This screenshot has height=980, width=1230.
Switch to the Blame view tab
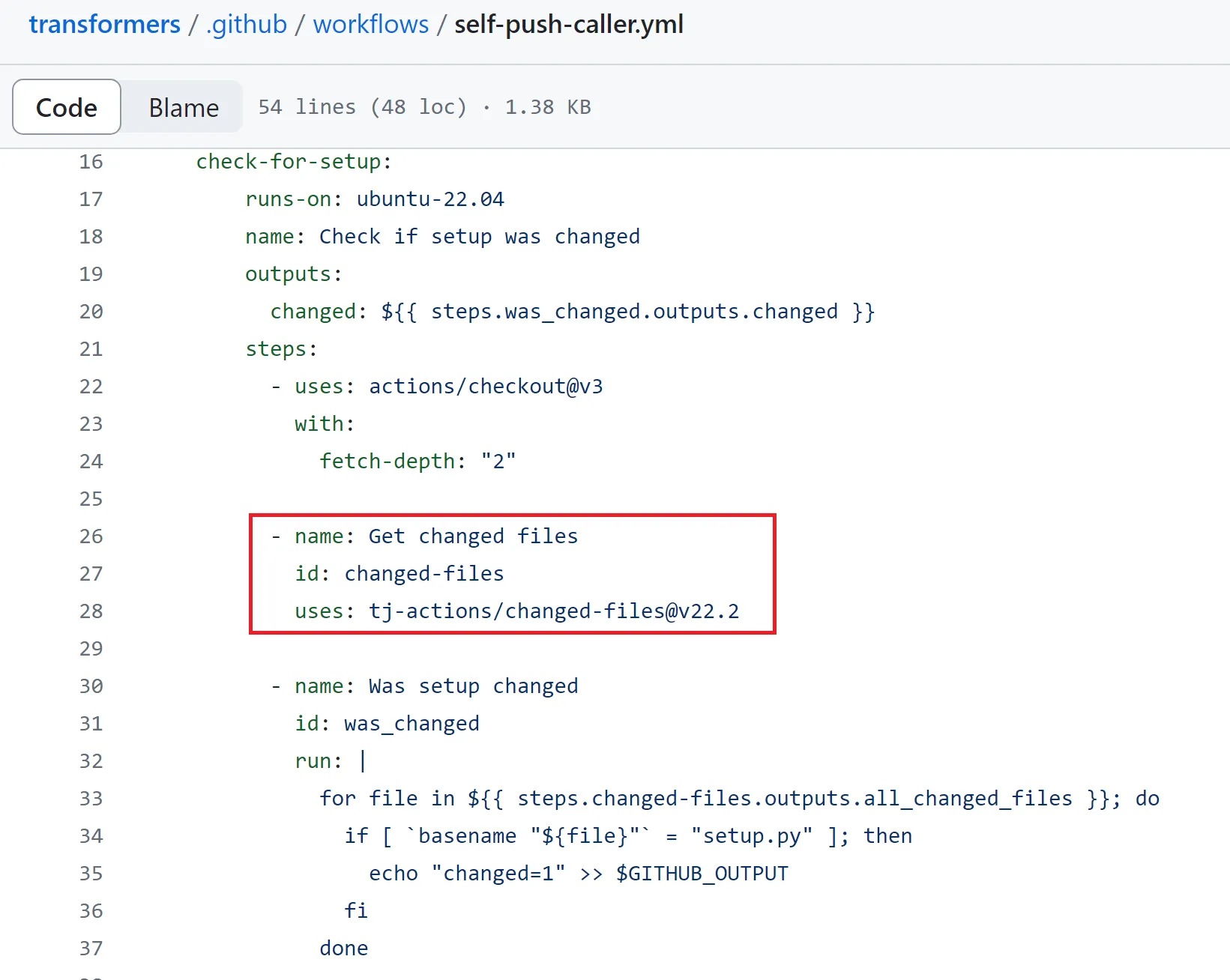[184, 107]
